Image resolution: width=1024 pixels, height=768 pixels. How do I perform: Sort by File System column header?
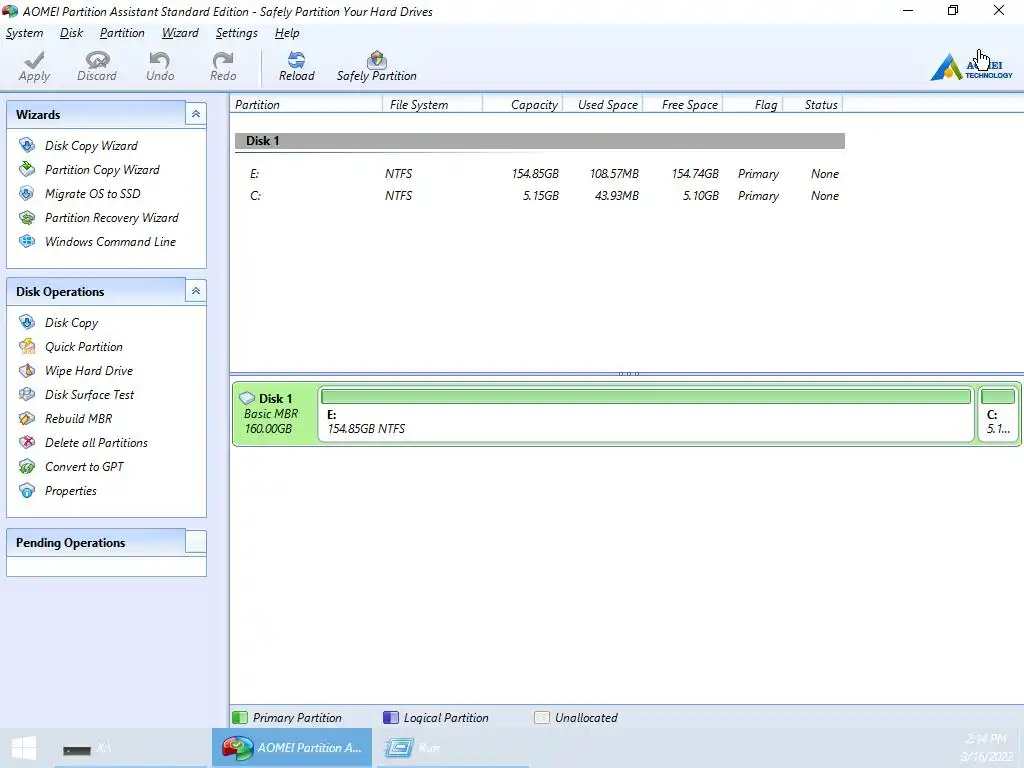(x=432, y=104)
